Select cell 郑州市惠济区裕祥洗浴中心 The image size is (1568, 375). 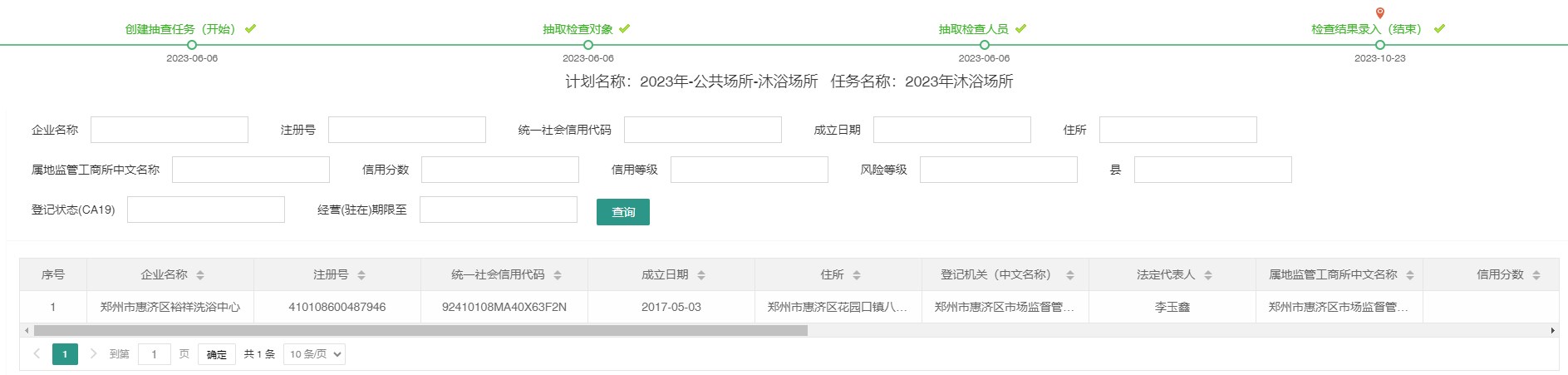click(x=170, y=307)
